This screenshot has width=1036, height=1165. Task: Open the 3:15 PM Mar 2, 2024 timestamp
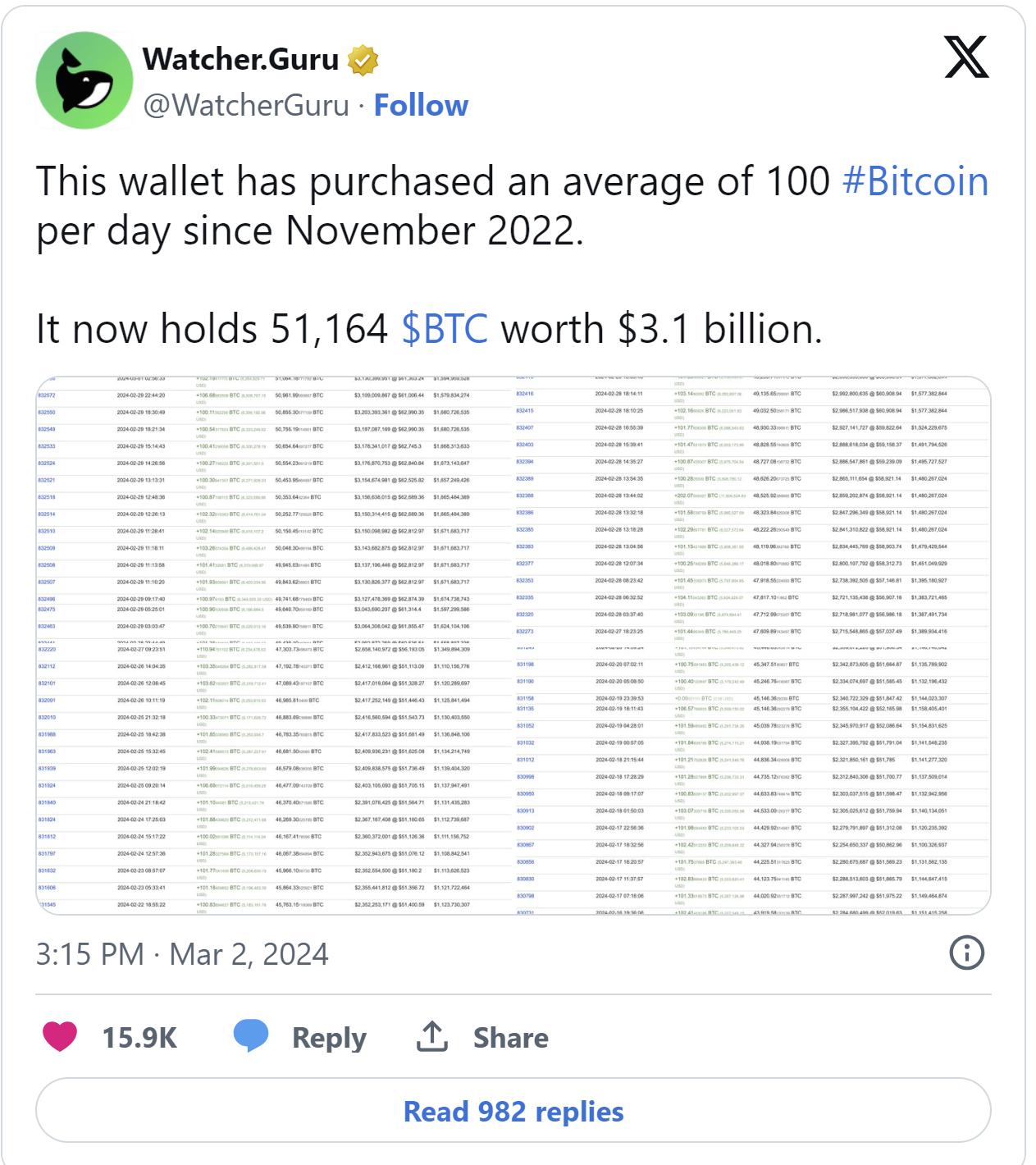click(x=182, y=954)
